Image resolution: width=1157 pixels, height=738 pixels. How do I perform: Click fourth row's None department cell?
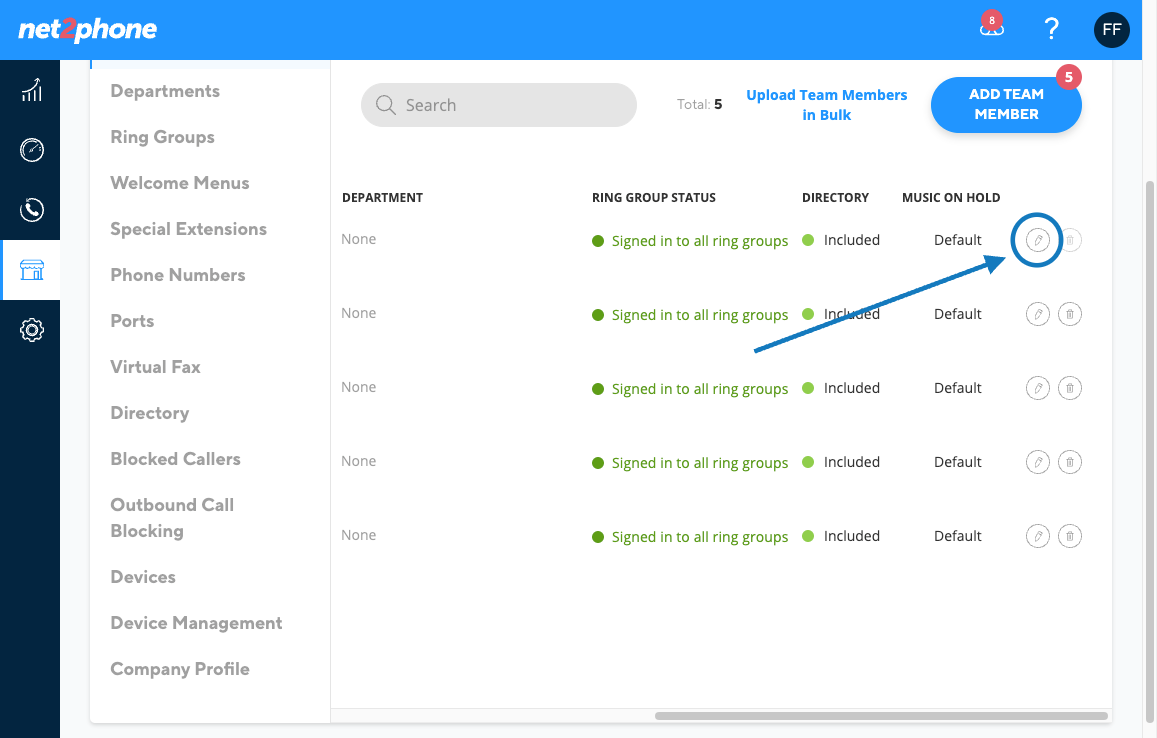(359, 461)
